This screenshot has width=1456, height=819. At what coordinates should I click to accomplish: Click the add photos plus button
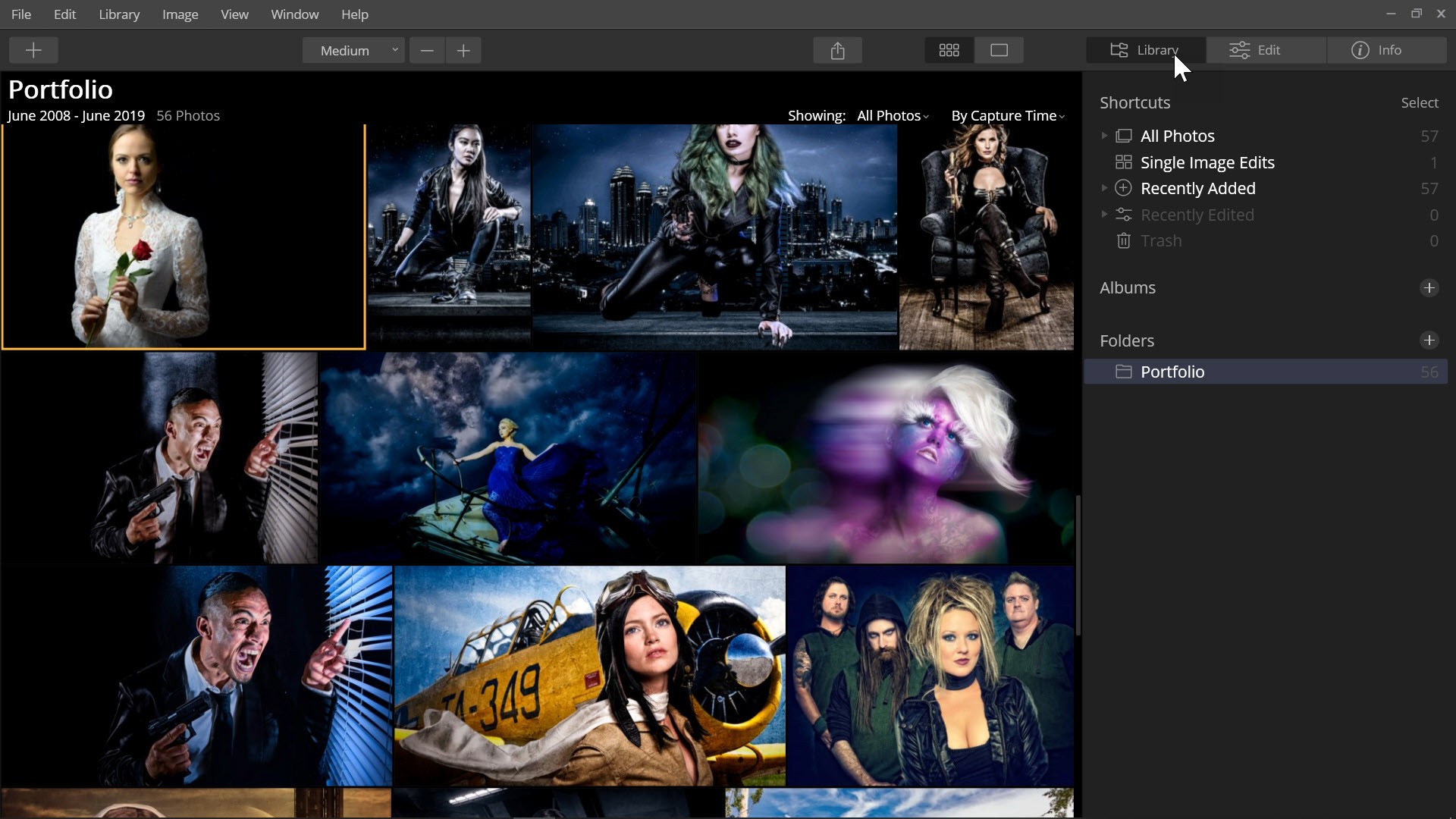pyautogui.click(x=33, y=50)
